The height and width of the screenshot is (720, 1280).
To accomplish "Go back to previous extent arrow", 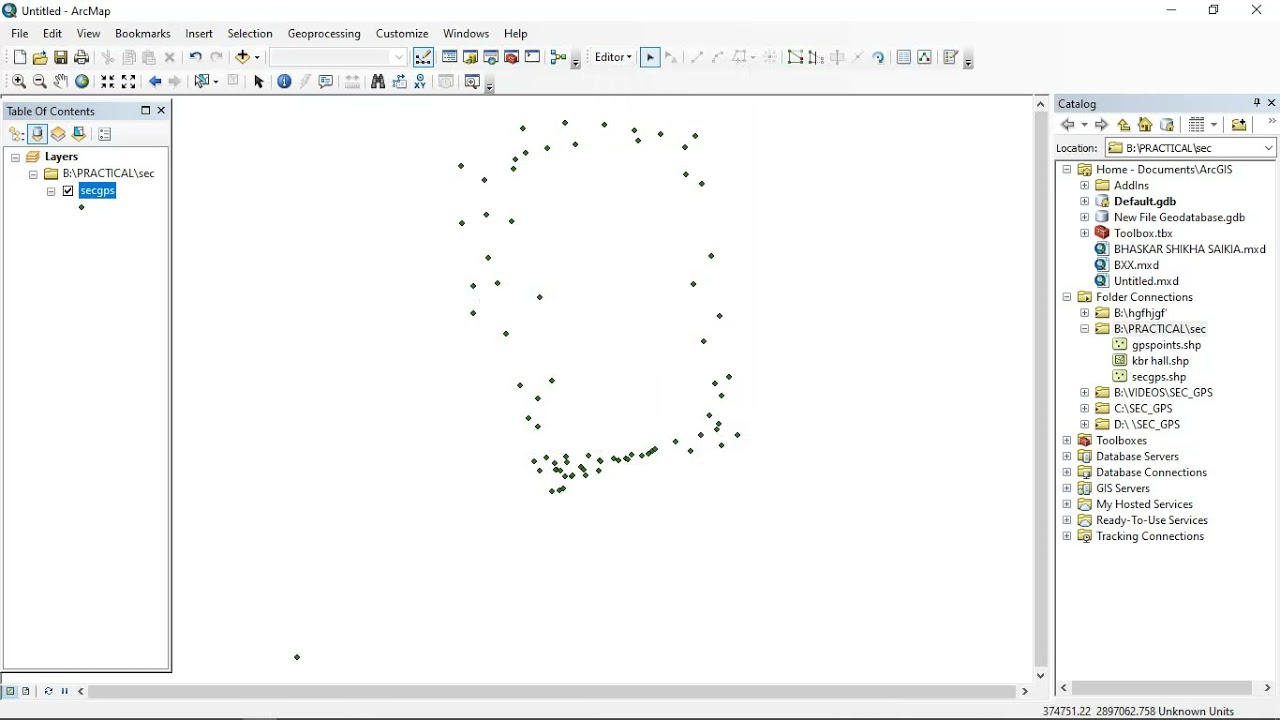I will pyautogui.click(x=155, y=82).
